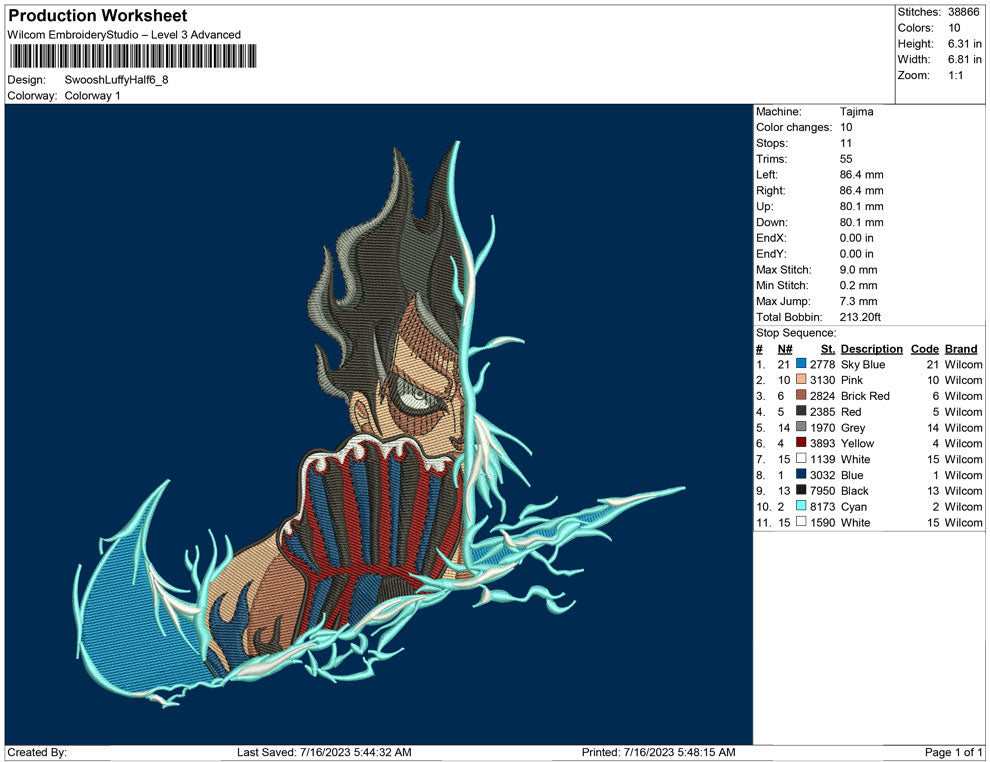Click the Brand column header

point(961,349)
